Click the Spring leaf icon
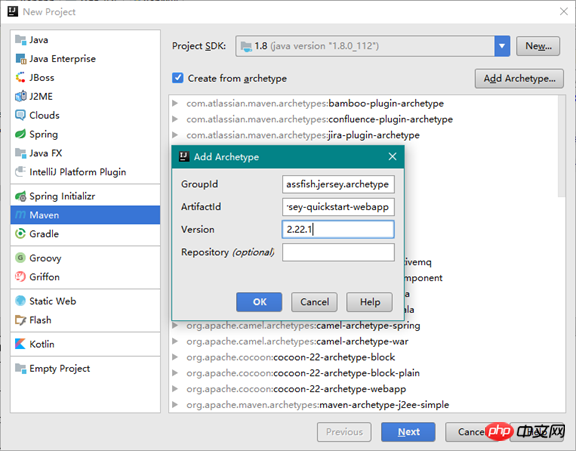This screenshot has width=576, height=451. (20, 134)
